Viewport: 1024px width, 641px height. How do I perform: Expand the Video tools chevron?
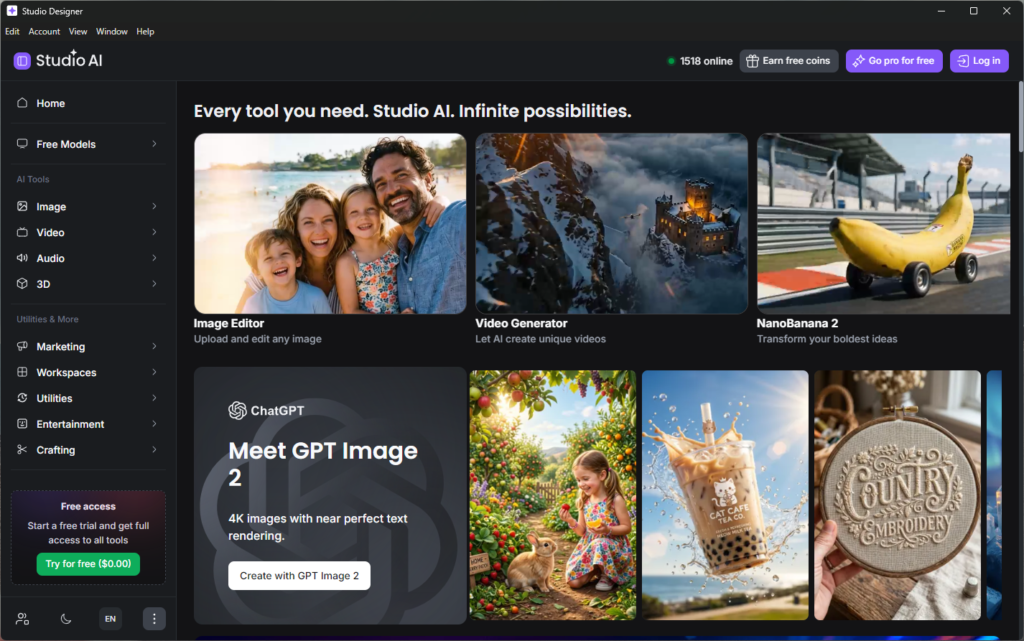(154, 232)
